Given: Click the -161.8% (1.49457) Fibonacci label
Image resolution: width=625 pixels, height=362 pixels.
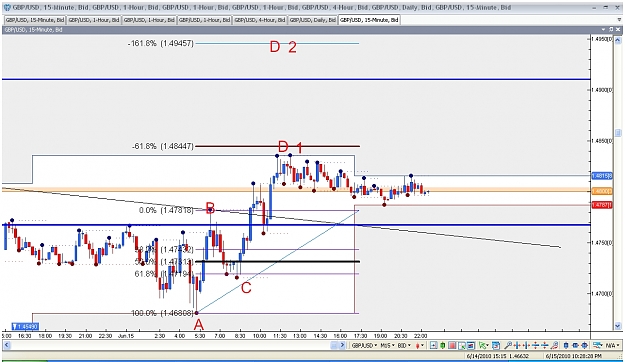Looking at the screenshot, I should [161, 43].
